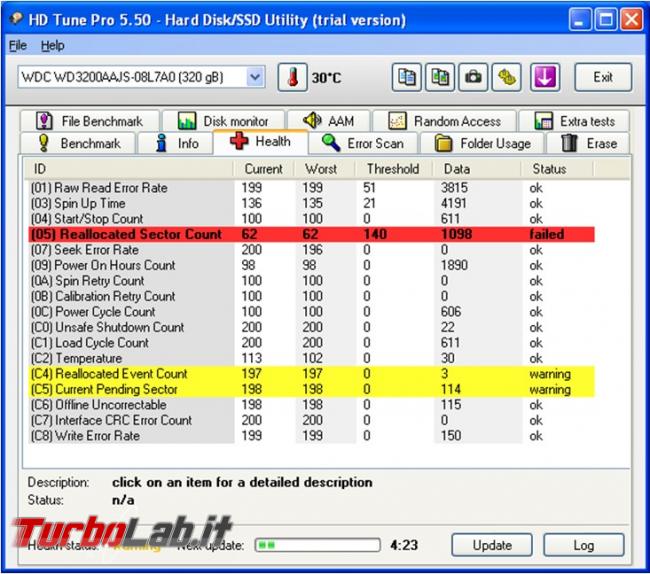The height and width of the screenshot is (574, 650).
Task: Switch to the Random Access tab
Action: 444,121
